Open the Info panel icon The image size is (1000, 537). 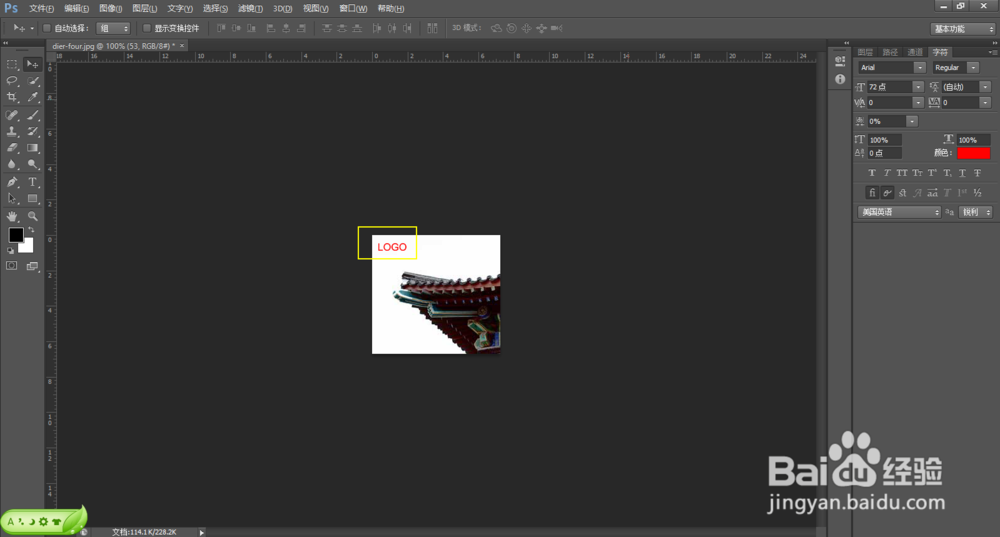pyautogui.click(x=840, y=79)
